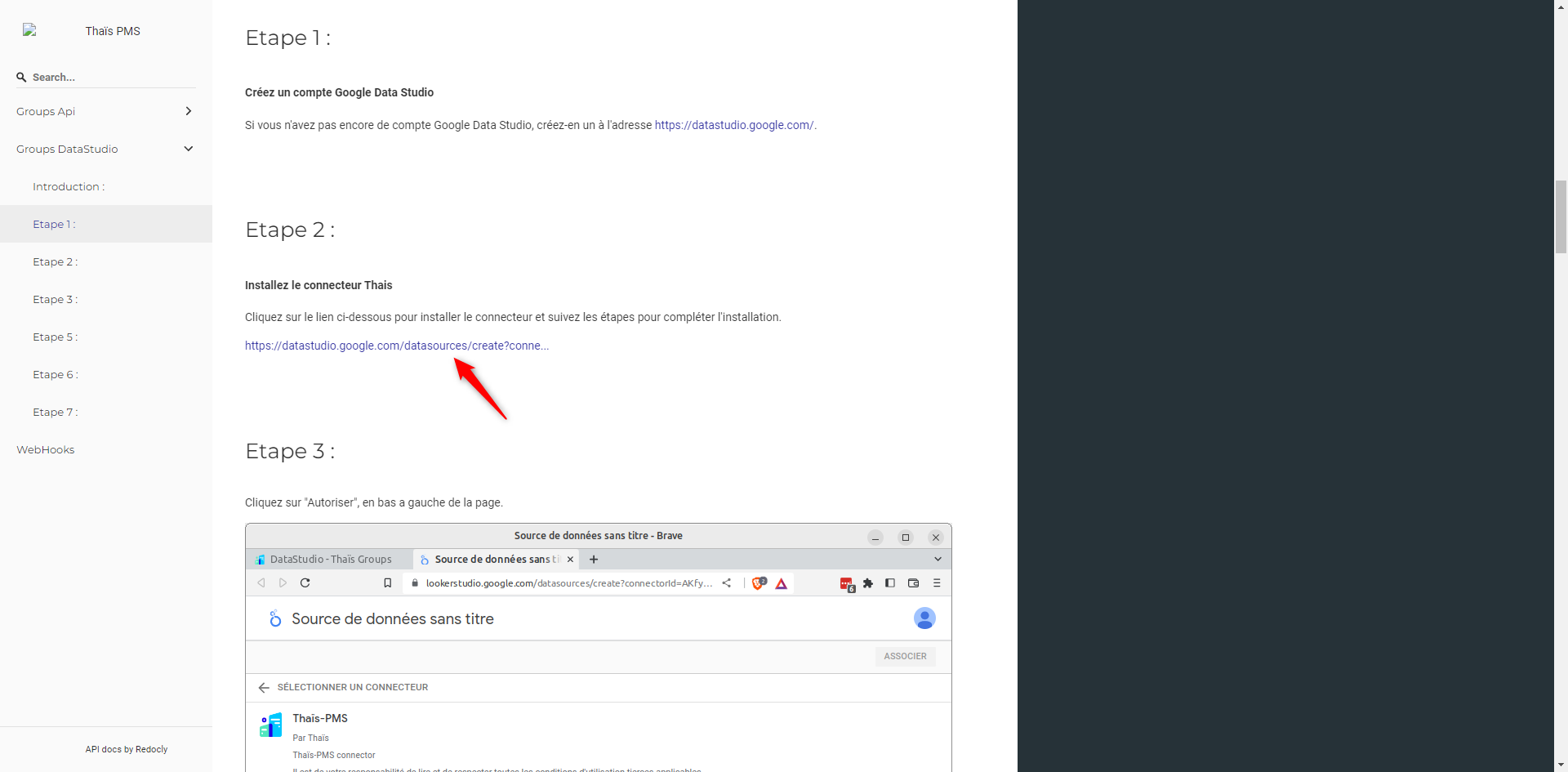Select Etape 1 in sidebar

pyautogui.click(x=106, y=224)
